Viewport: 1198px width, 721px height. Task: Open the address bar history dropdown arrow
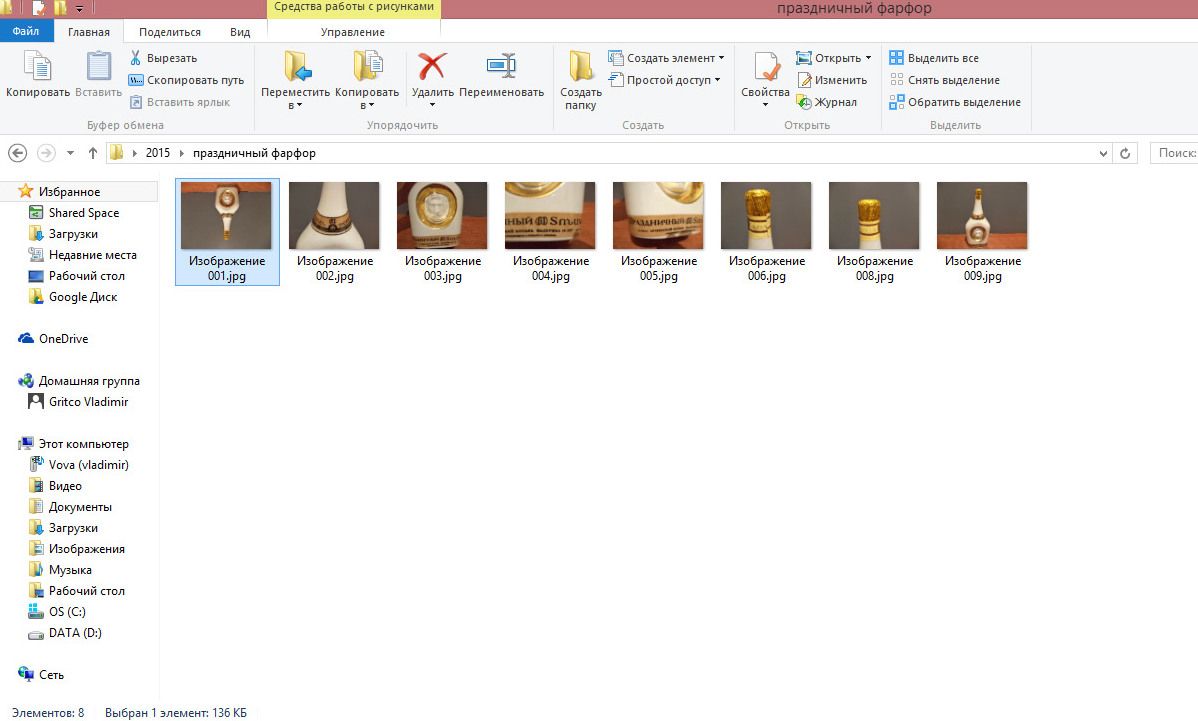click(1103, 154)
